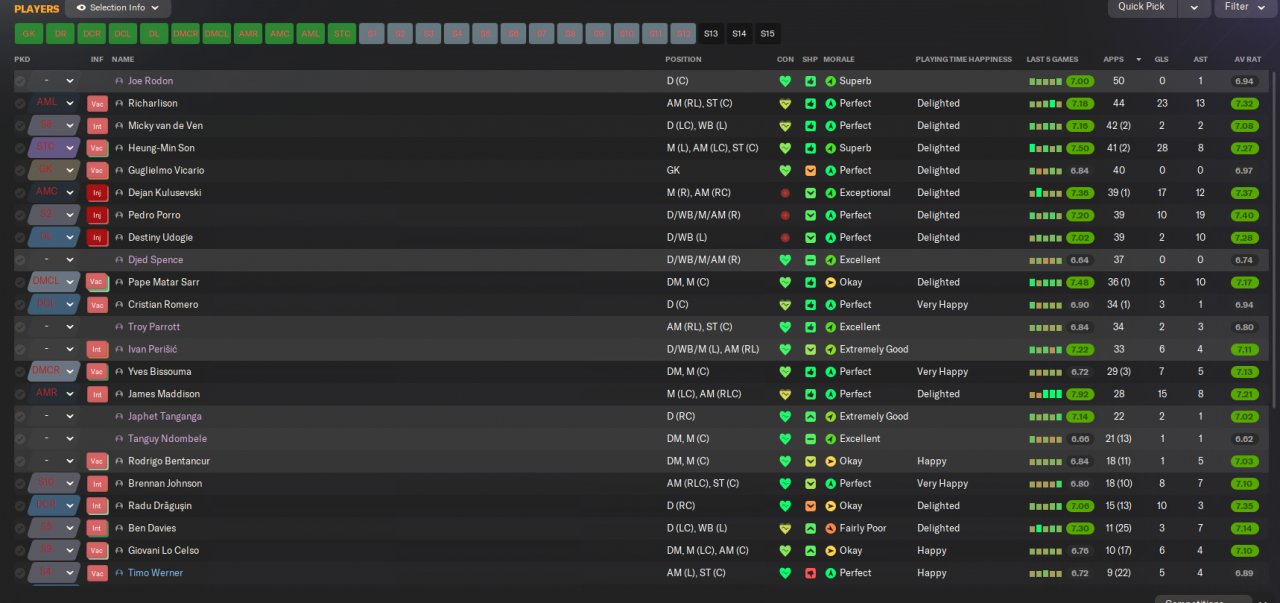Toggle the selection tick for Timo Werner
The width and height of the screenshot is (1280, 603).
coord(20,573)
